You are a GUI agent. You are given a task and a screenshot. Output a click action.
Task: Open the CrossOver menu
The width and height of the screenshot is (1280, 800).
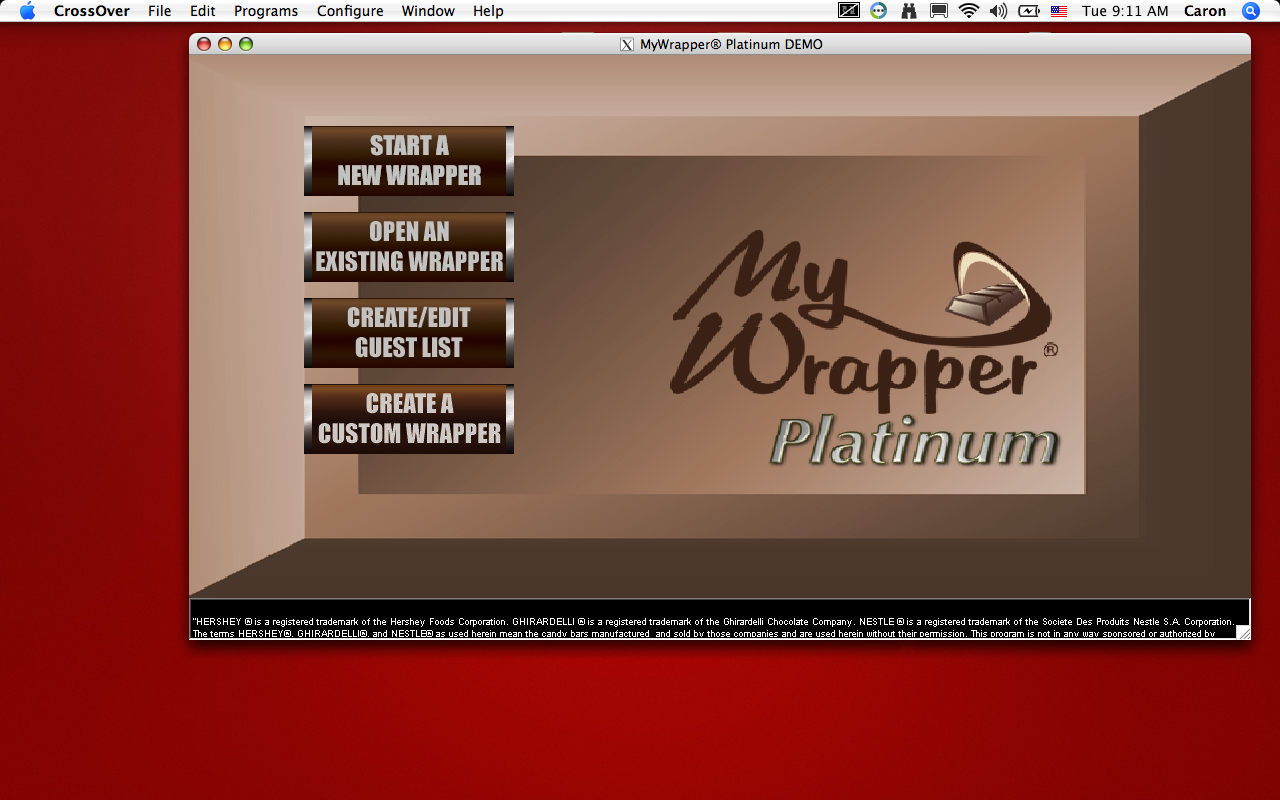[x=91, y=11]
